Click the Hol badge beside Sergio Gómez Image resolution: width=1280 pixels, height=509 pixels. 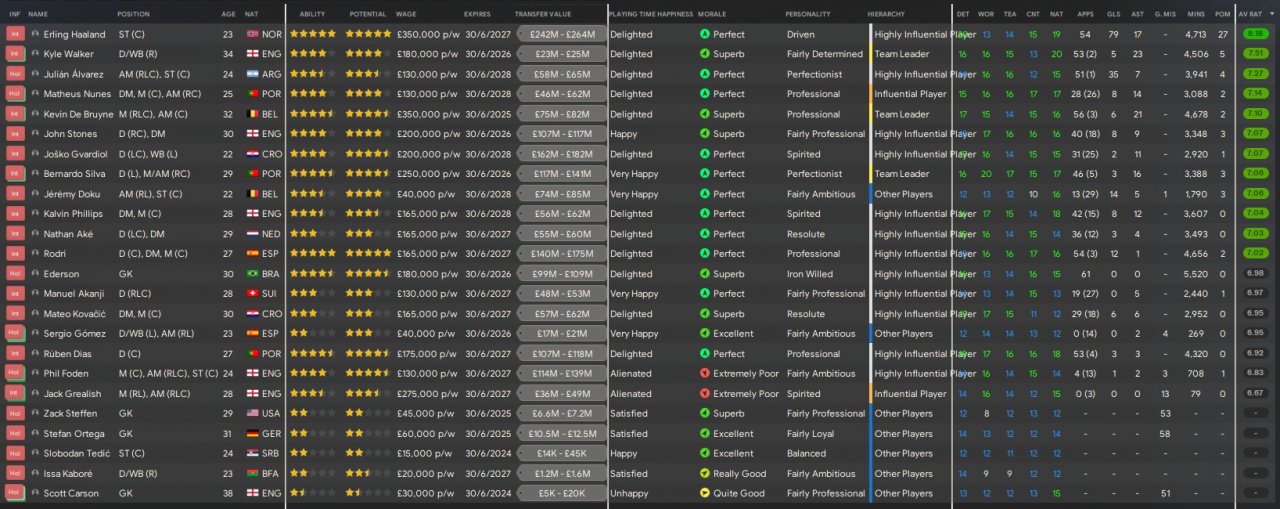[x=15, y=334]
